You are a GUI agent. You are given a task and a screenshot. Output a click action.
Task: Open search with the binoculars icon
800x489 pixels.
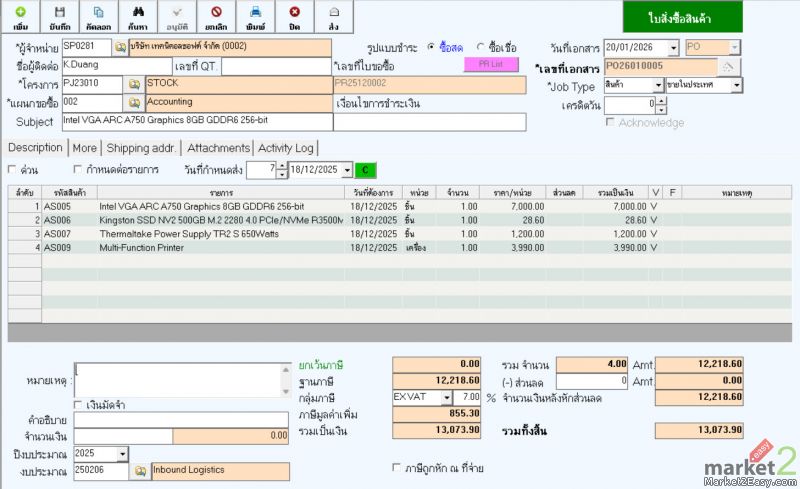click(x=137, y=16)
